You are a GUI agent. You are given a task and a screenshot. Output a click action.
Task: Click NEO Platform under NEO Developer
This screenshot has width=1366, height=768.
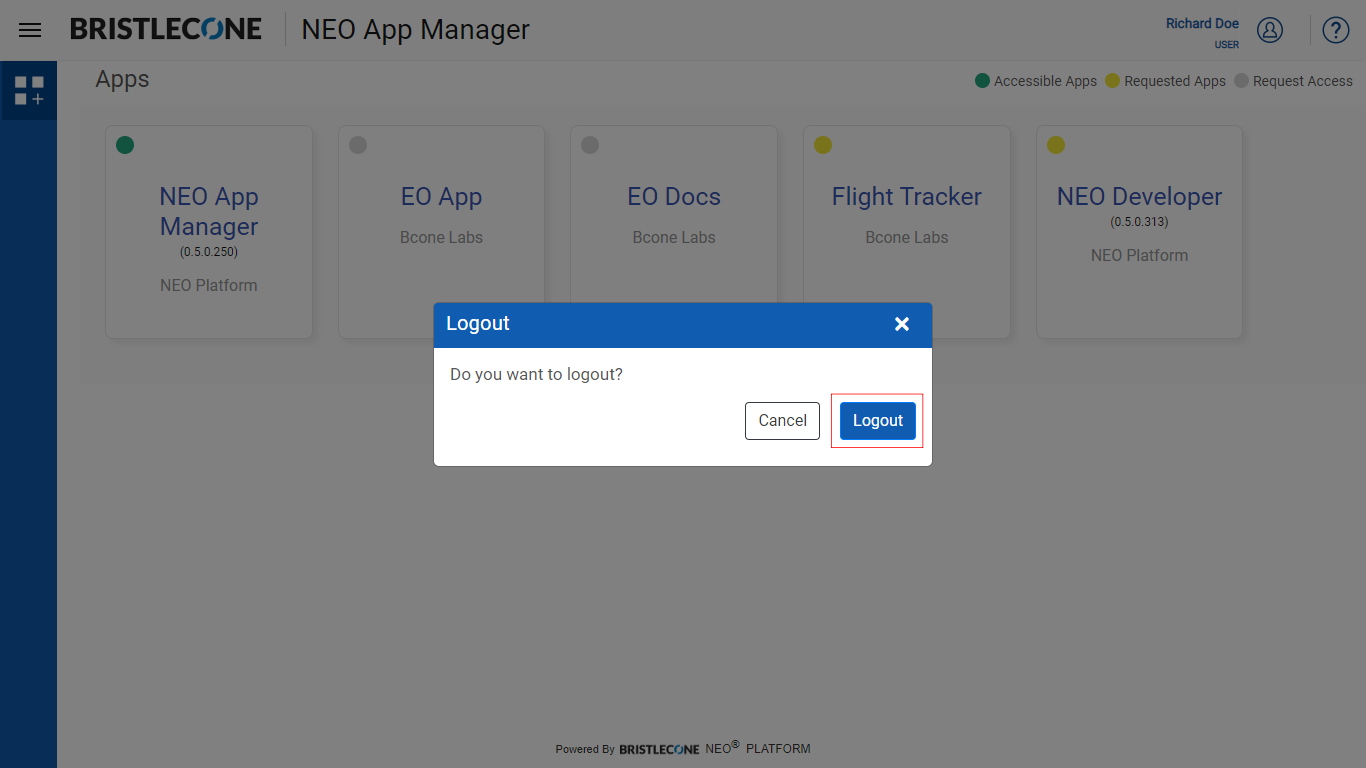point(1139,256)
